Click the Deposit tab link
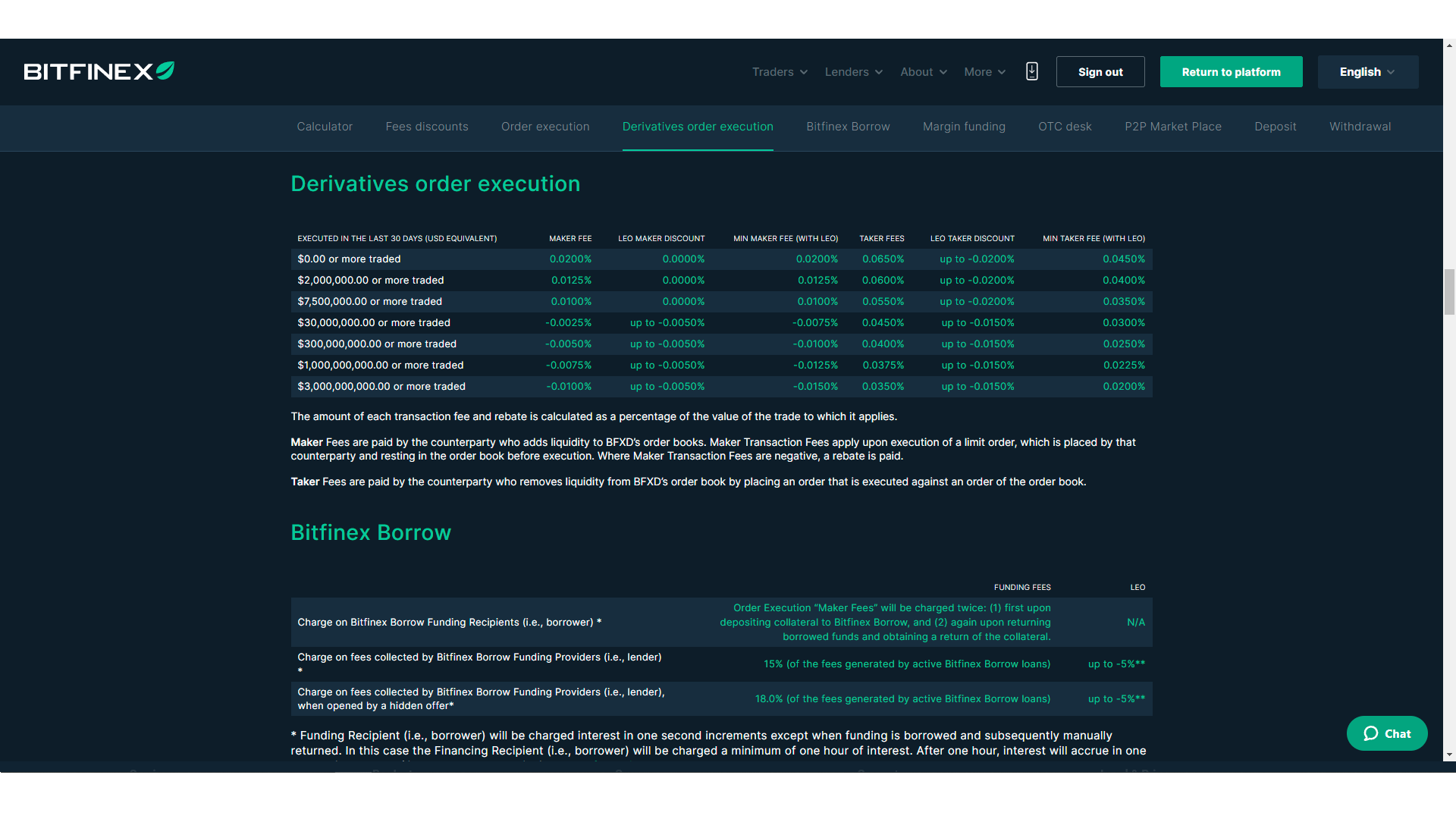Viewport: 1456px width, 819px height. click(x=1275, y=127)
